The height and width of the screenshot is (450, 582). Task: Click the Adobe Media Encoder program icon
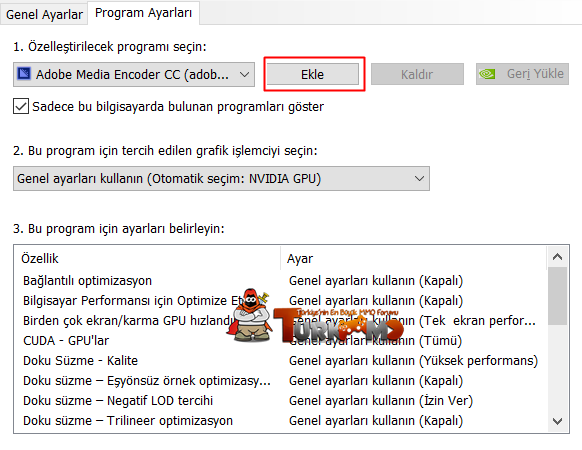24,74
